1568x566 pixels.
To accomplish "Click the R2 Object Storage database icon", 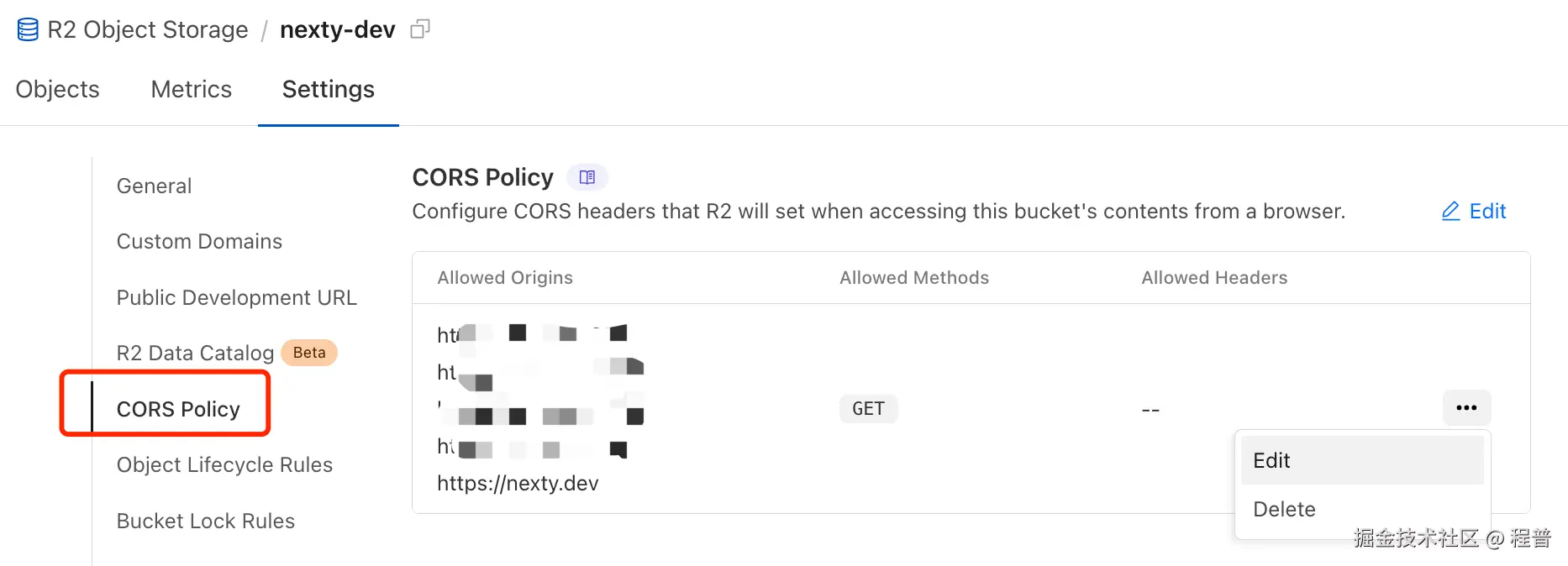I will point(26,28).
